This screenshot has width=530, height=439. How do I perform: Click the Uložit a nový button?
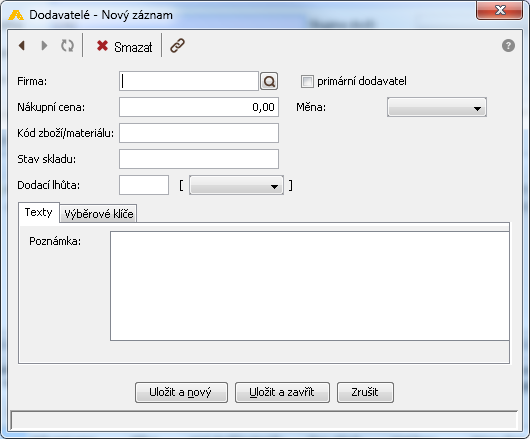pos(181,392)
